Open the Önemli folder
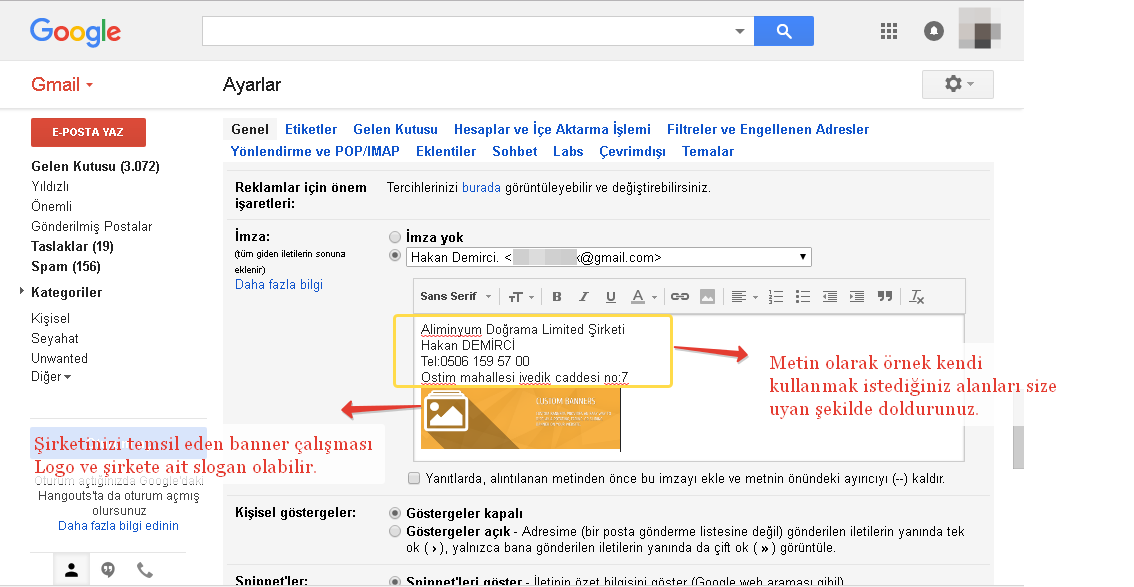 [x=51, y=206]
